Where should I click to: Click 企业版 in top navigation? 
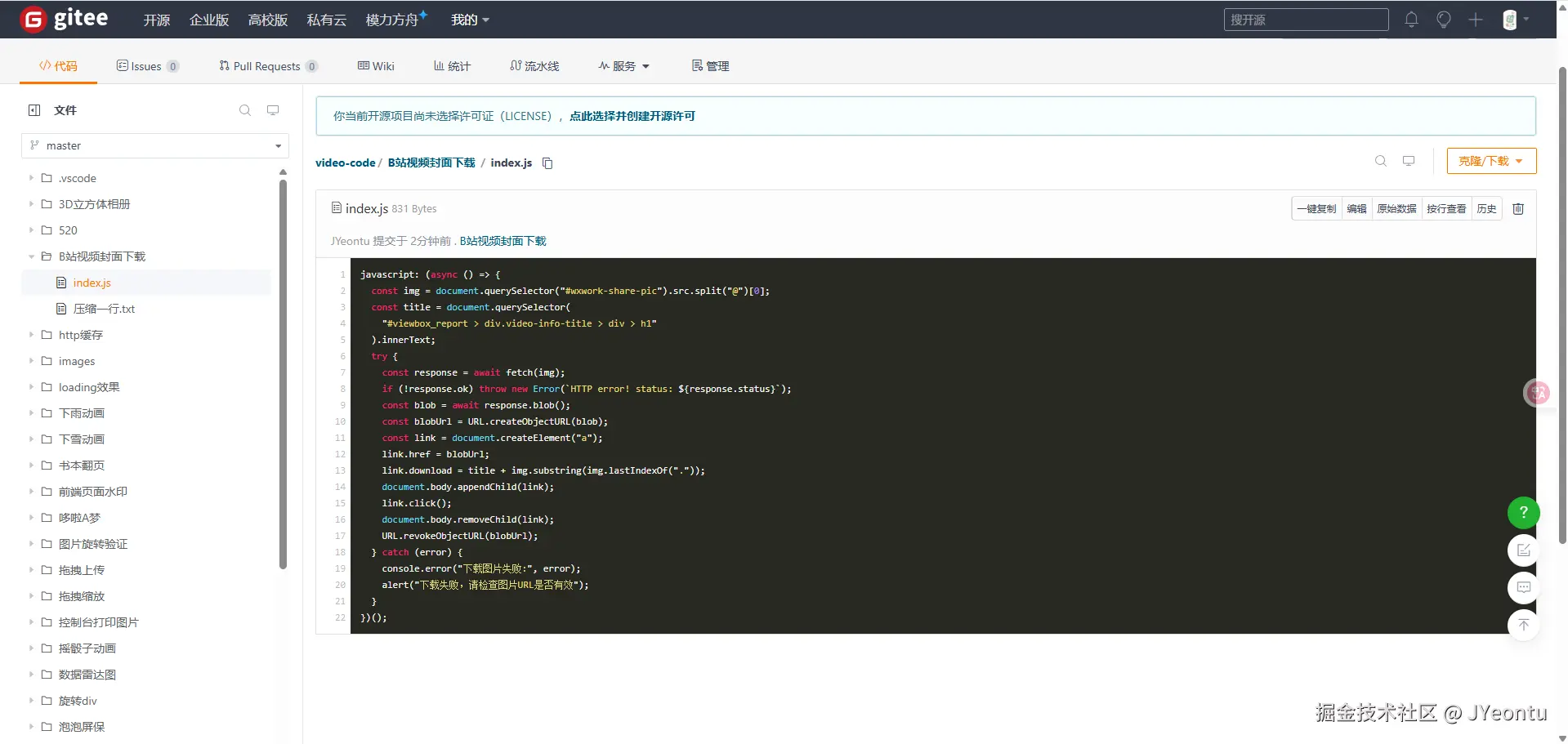pyautogui.click(x=209, y=20)
